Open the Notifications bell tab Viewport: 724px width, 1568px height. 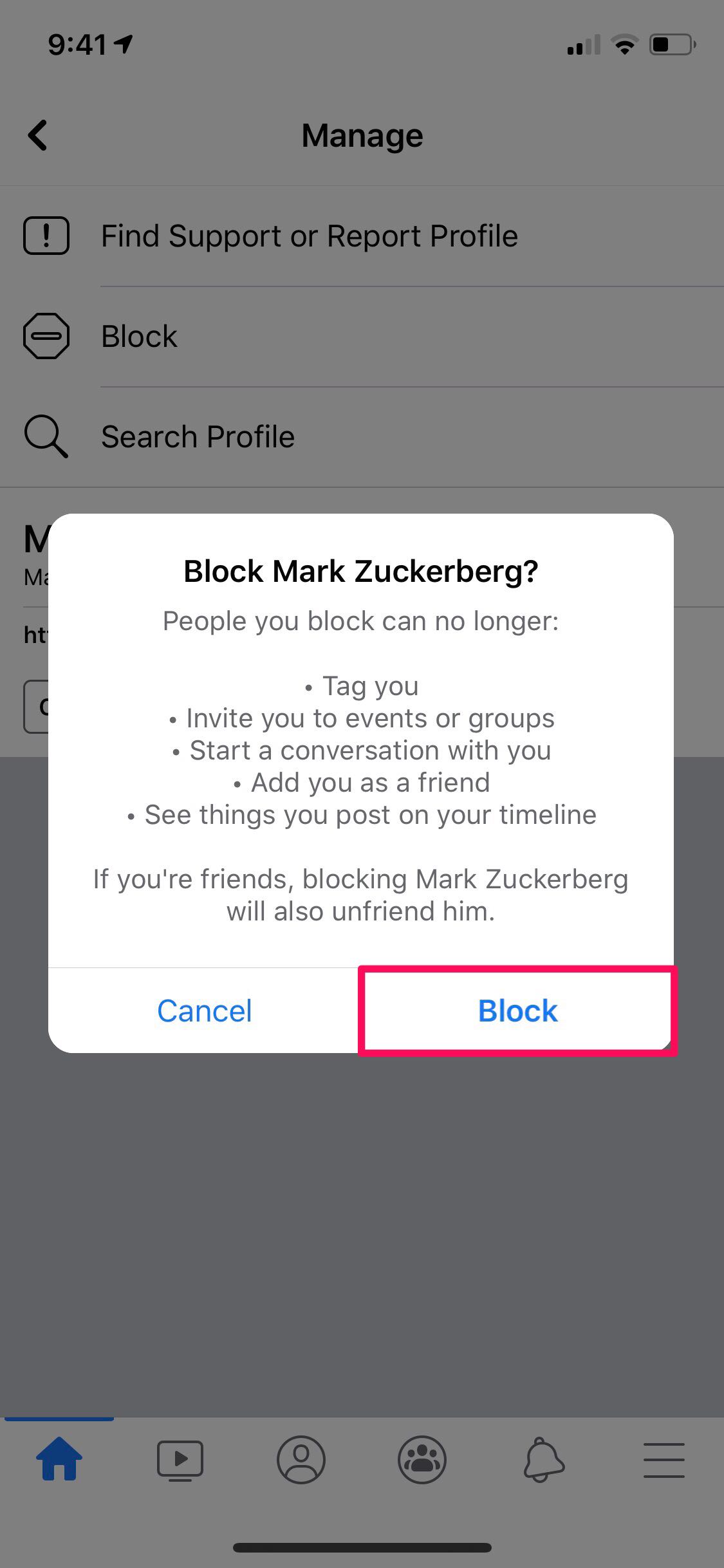543,1460
